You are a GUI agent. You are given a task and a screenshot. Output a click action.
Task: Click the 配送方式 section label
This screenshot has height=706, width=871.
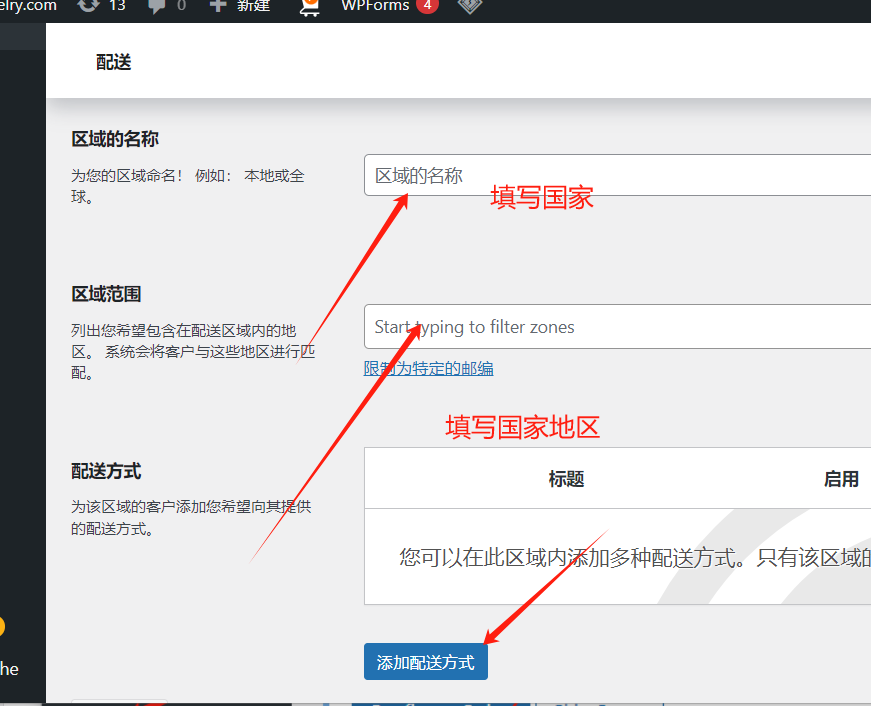(106, 471)
